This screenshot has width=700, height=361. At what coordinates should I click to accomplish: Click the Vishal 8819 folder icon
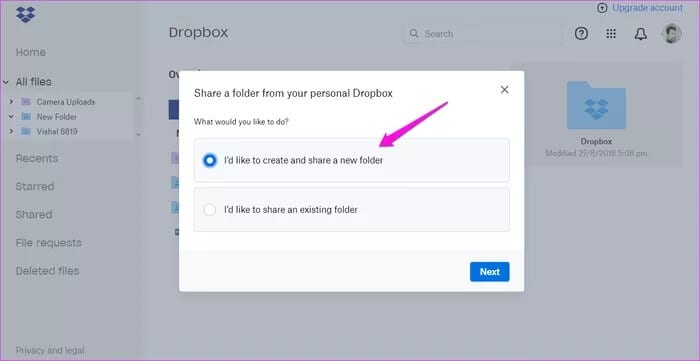click(26, 132)
